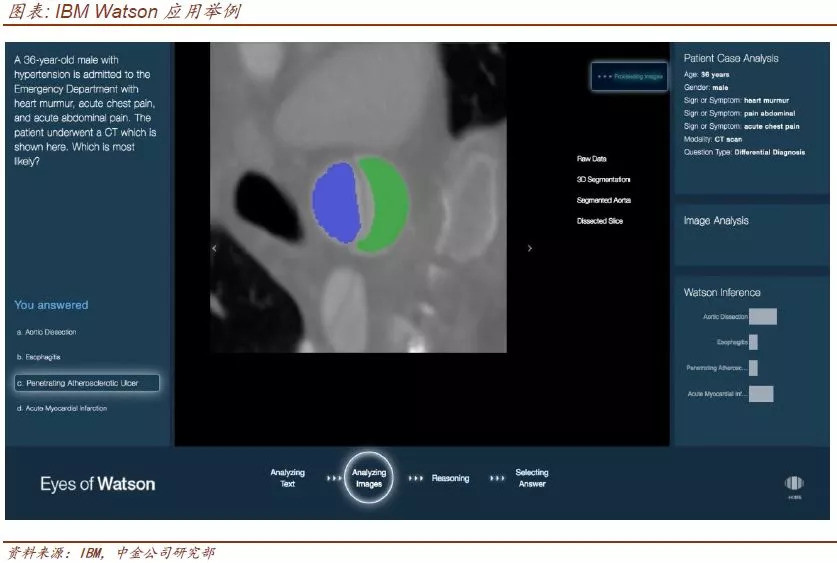The height and width of the screenshot is (563, 837).
Task: Click the Patient Case Analysis heading
Action: click(731, 59)
